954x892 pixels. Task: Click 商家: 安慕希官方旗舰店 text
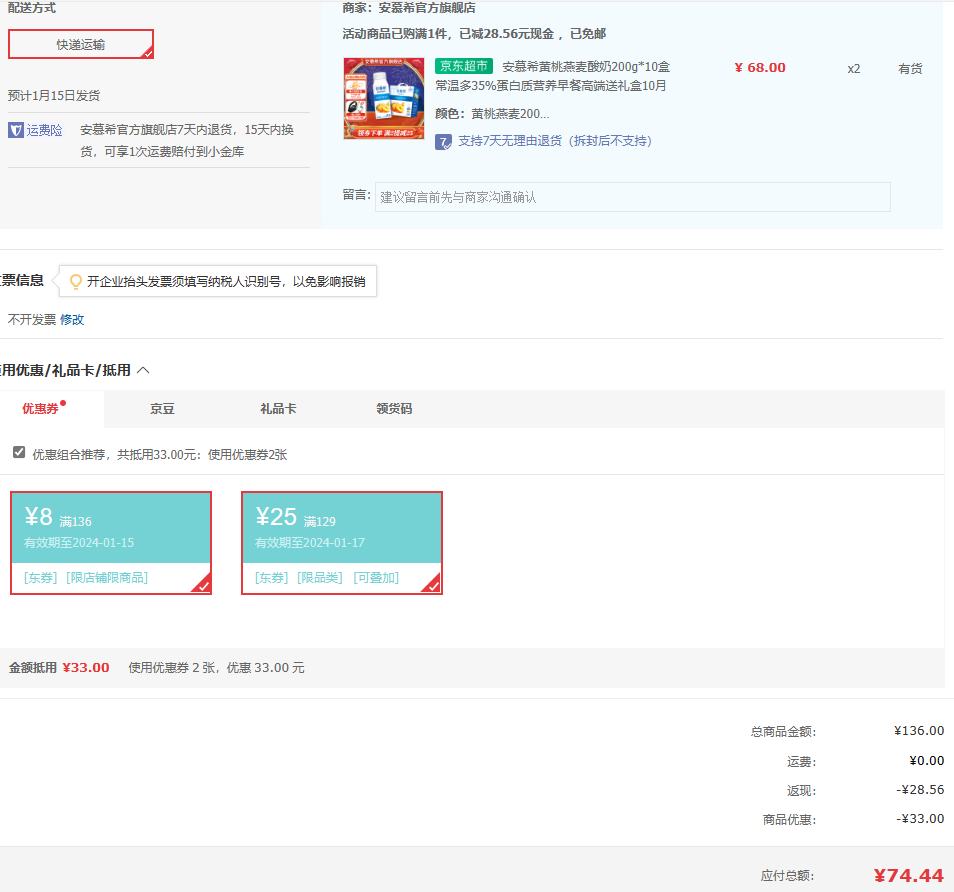point(409,8)
